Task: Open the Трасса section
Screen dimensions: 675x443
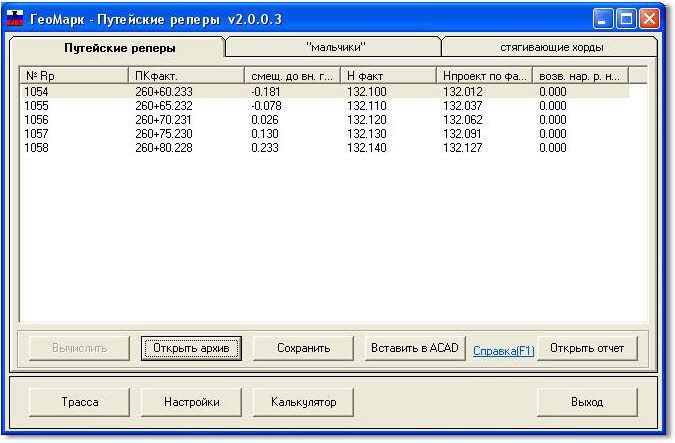Action: (78, 402)
